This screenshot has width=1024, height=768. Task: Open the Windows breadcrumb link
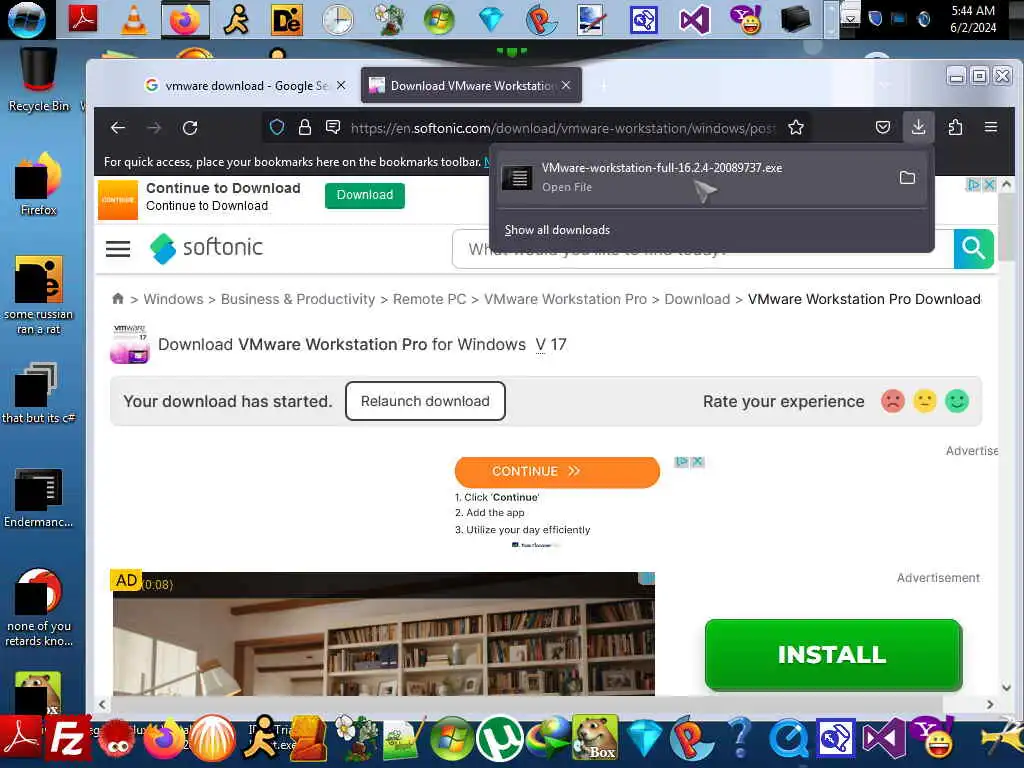pos(173,299)
